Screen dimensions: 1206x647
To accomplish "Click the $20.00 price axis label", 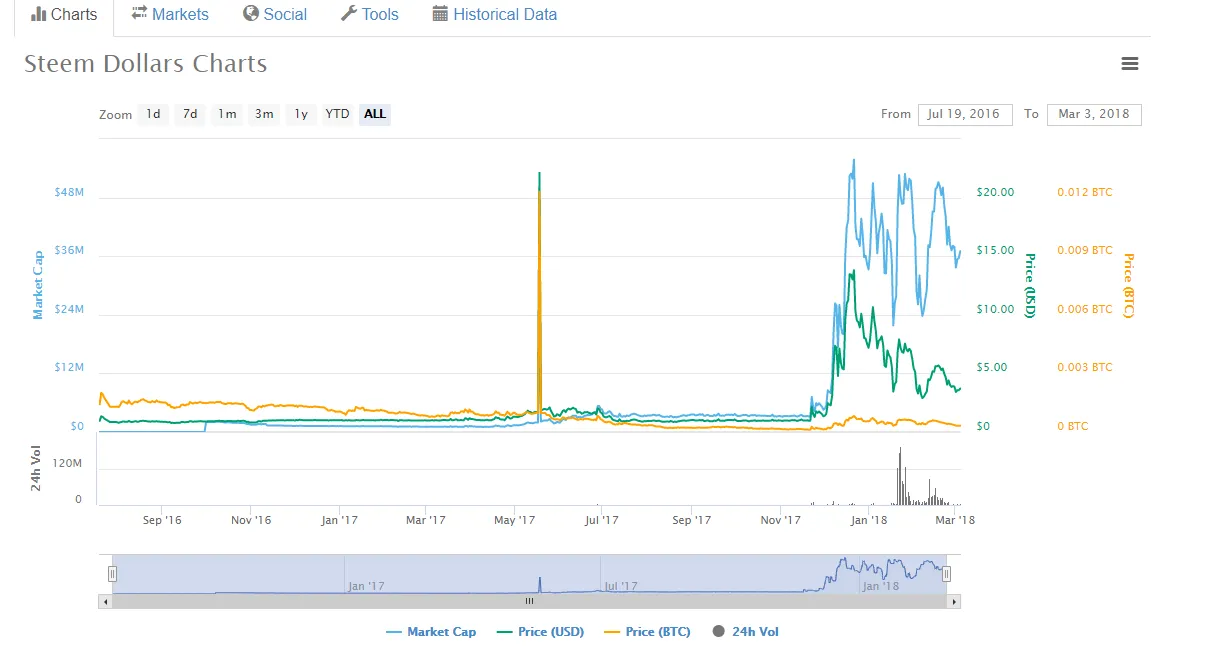I will (x=995, y=192).
